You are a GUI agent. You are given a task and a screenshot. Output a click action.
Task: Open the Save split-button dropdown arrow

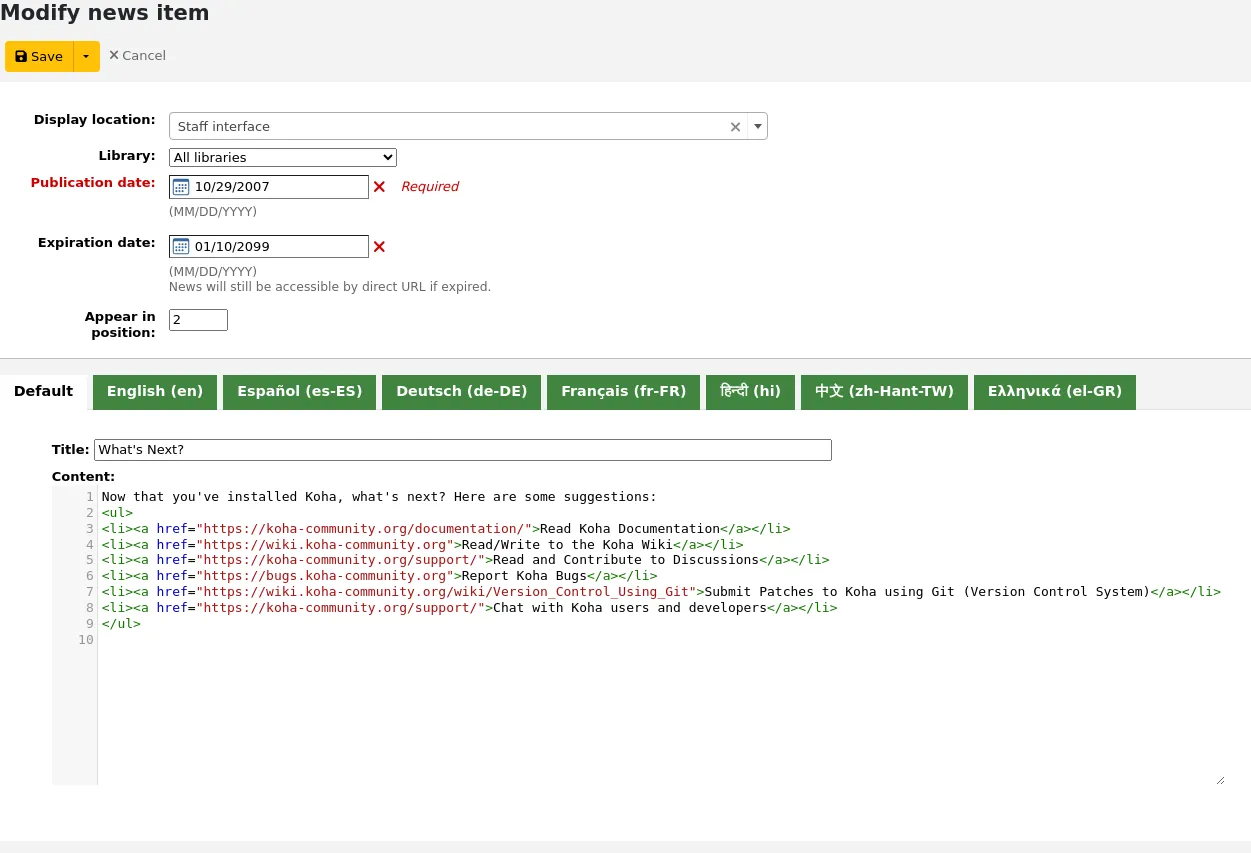(x=86, y=57)
